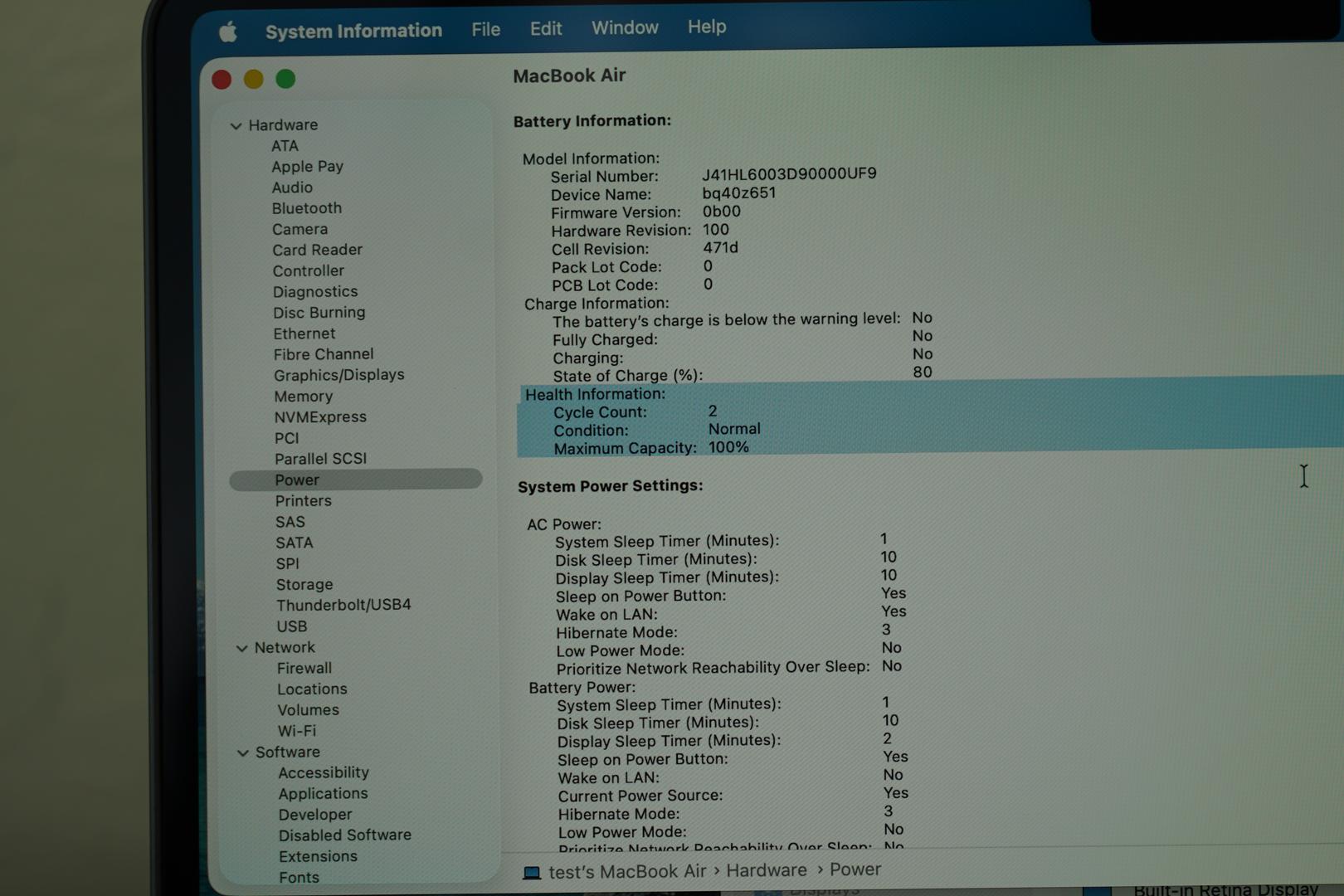The height and width of the screenshot is (896, 1344).
Task: Select Graphics/Displays in the sidebar
Action: pyautogui.click(x=338, y=375)
